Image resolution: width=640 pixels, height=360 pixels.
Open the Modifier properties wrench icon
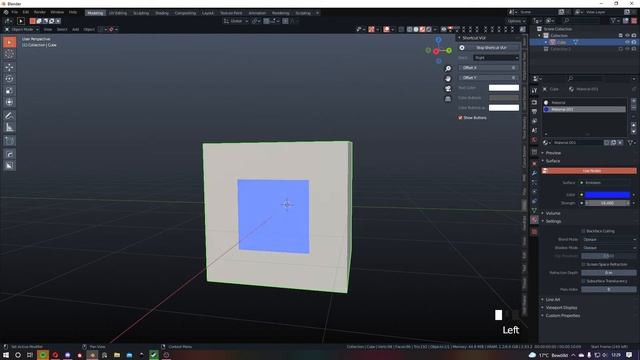point(534,173)
